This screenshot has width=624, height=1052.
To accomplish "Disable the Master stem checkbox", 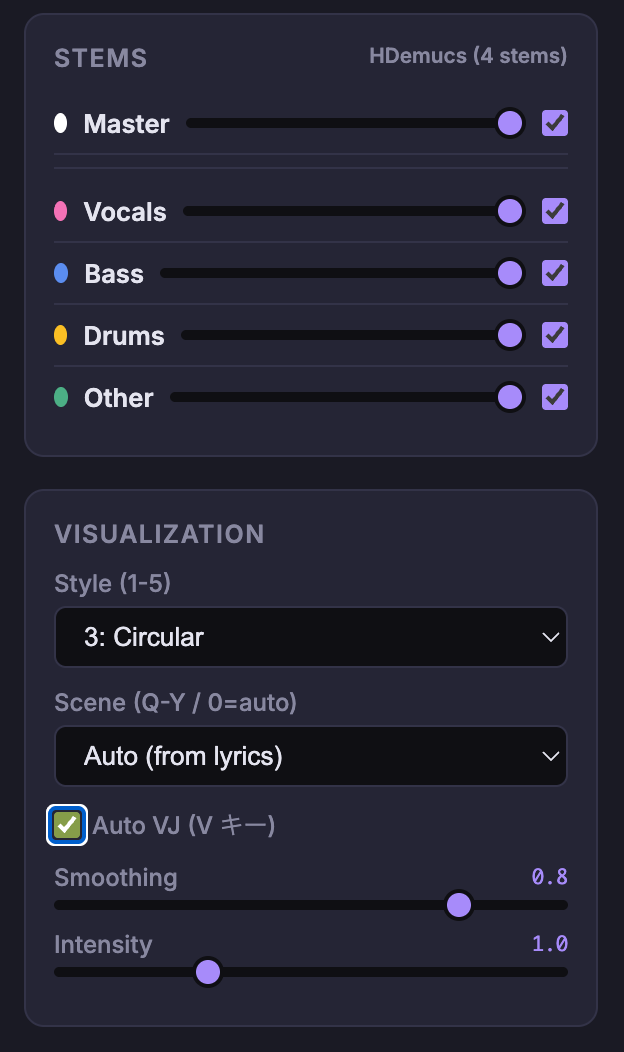I will click(555, 124).
